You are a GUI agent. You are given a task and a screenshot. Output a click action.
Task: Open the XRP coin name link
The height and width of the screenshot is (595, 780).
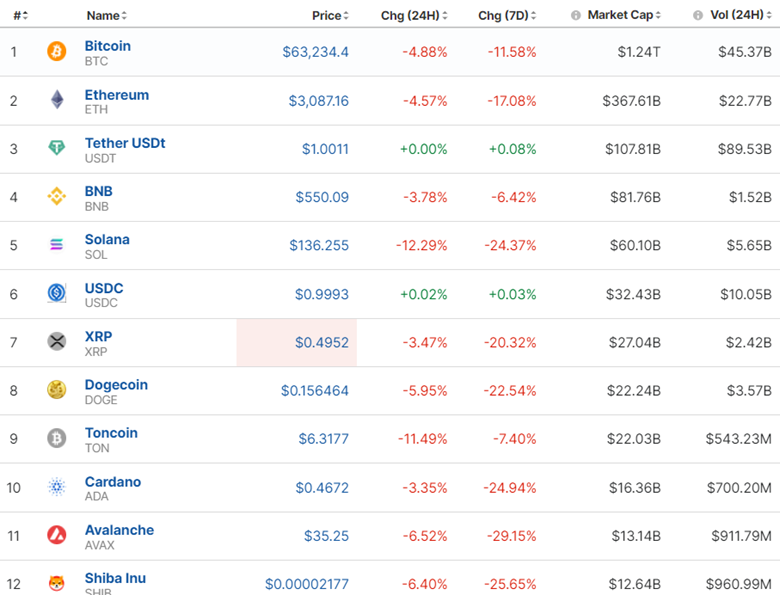(98, 336)
